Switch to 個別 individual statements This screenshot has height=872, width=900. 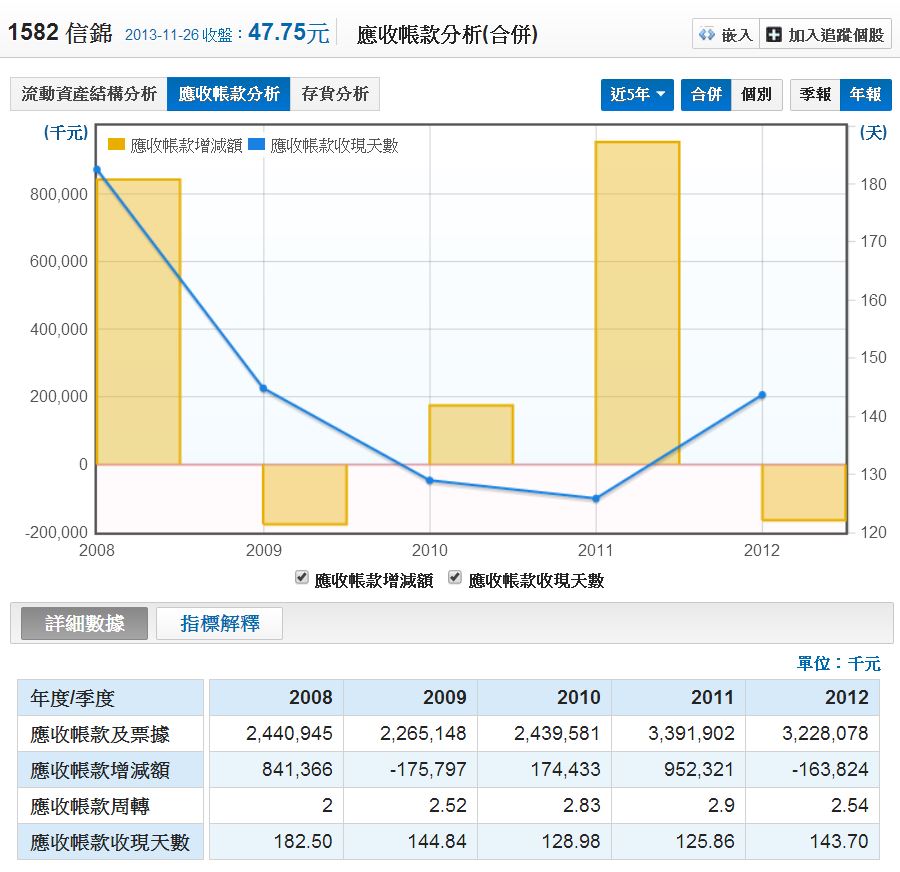click(x=756, y=94)
